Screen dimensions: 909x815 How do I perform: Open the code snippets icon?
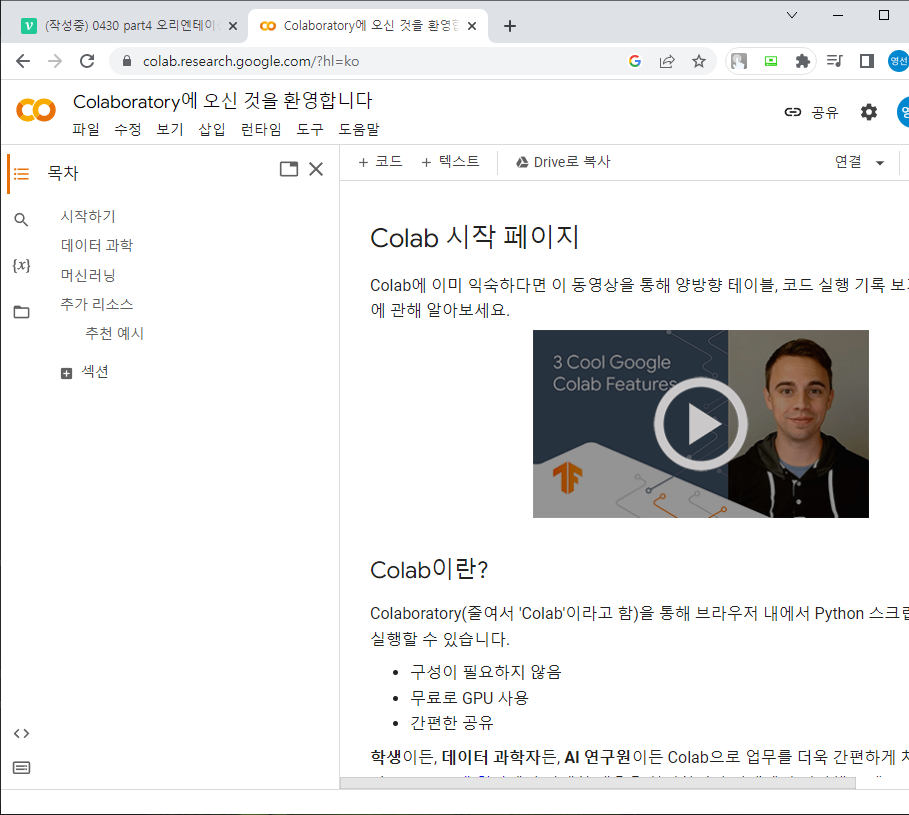coord(21,733)
